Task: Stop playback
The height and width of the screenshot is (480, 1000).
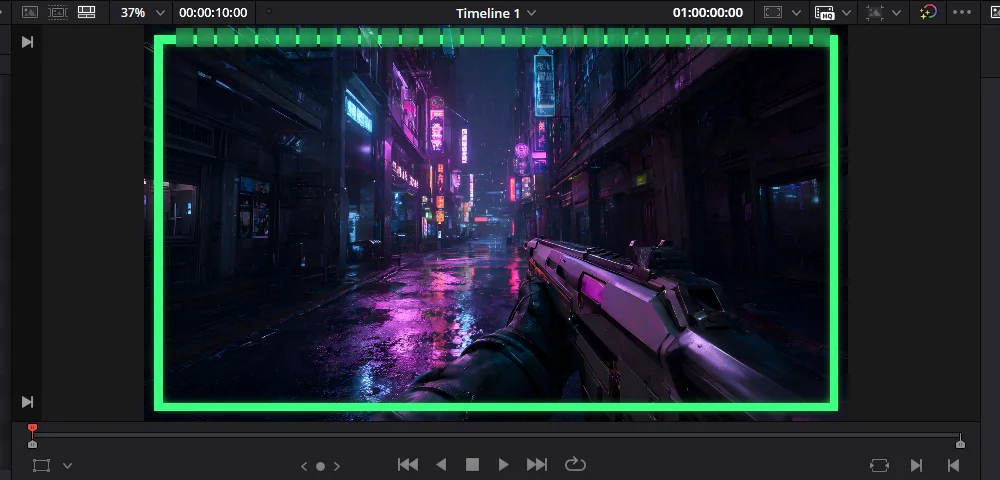Action: 472,465
